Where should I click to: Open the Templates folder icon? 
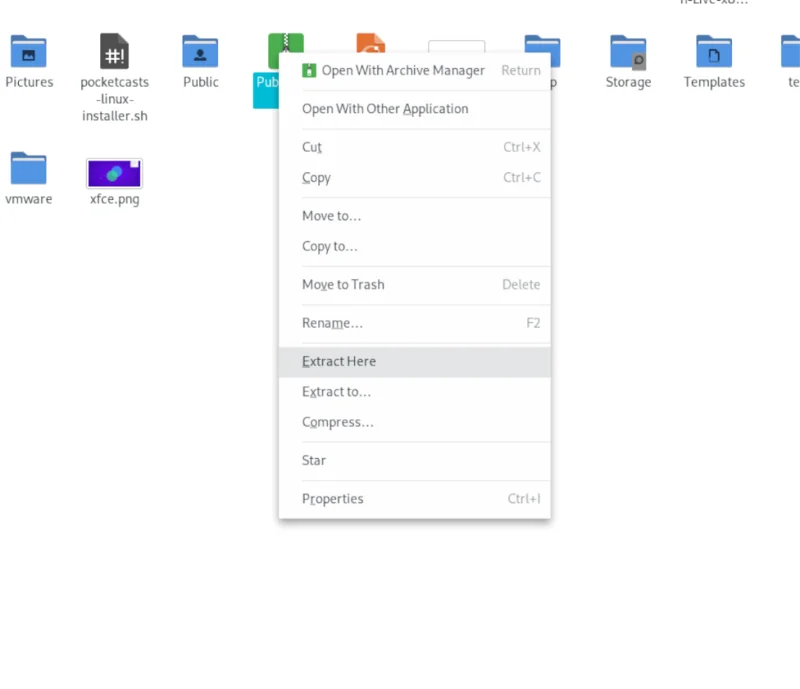[x=714, y=51]
